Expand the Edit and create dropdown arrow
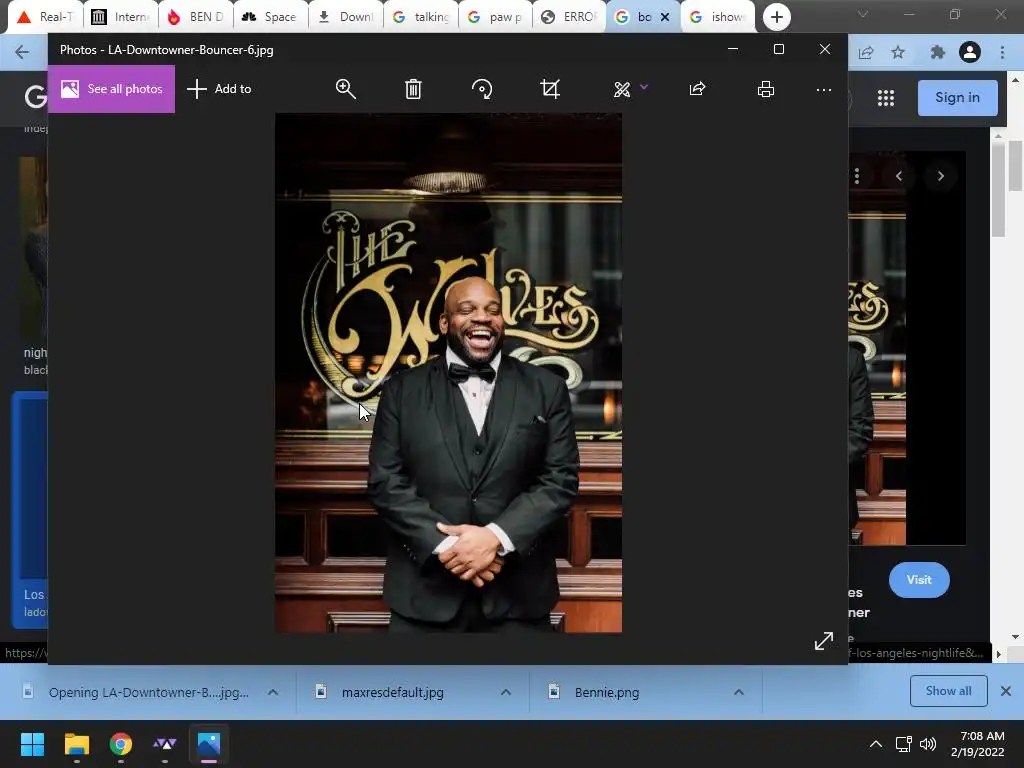The width and height of the screenshot is (1024, 768). (x=644, y=87)
